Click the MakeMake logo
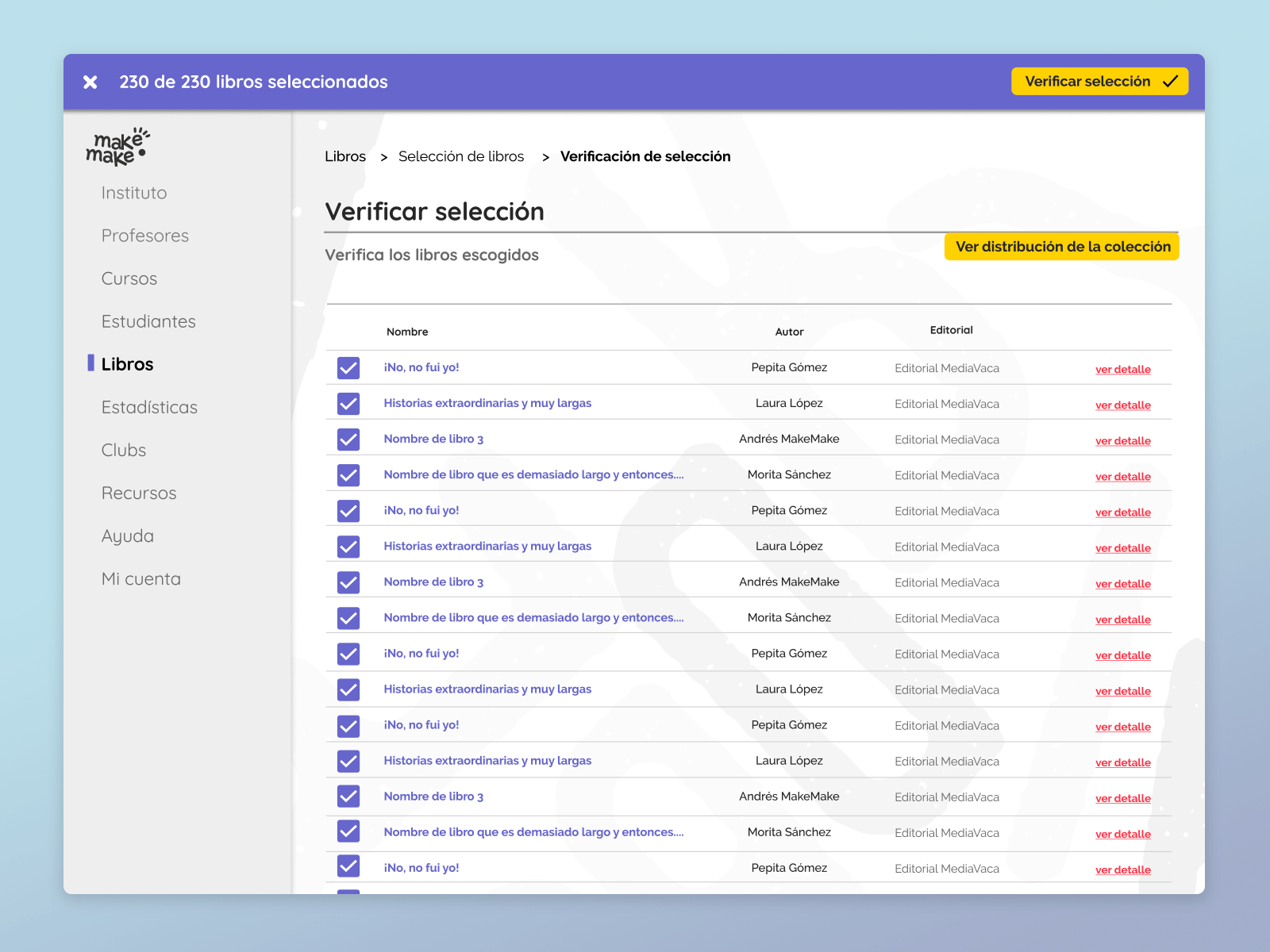 tap(117, 148)
